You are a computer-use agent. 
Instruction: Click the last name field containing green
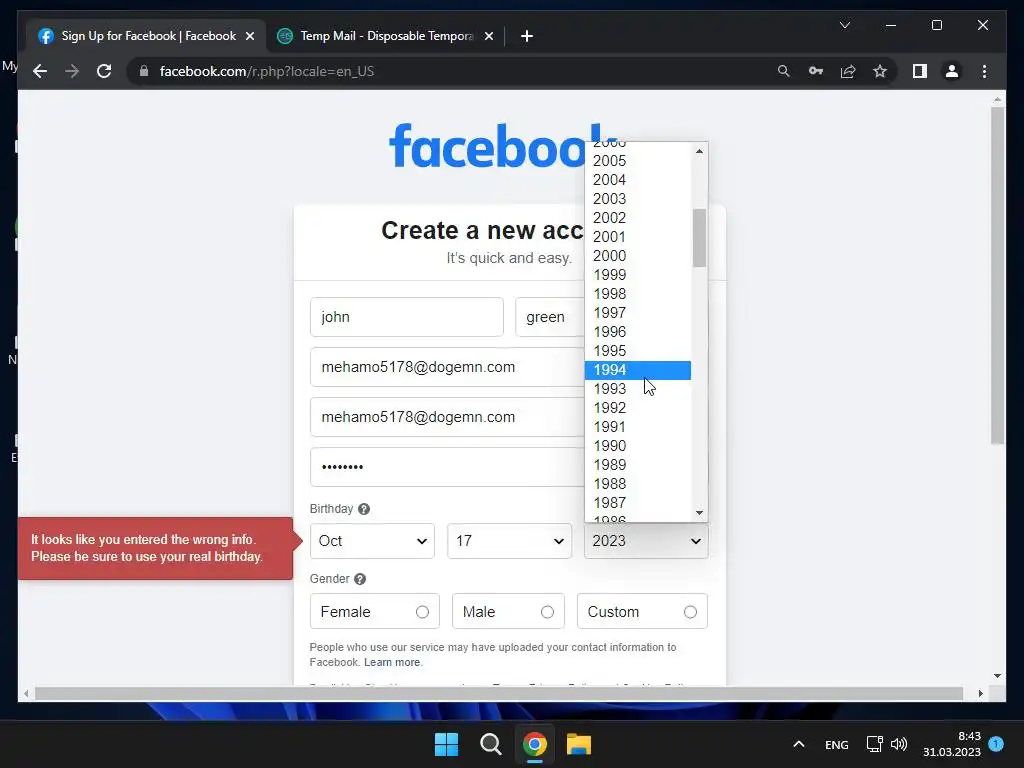(x=550, y=317)
